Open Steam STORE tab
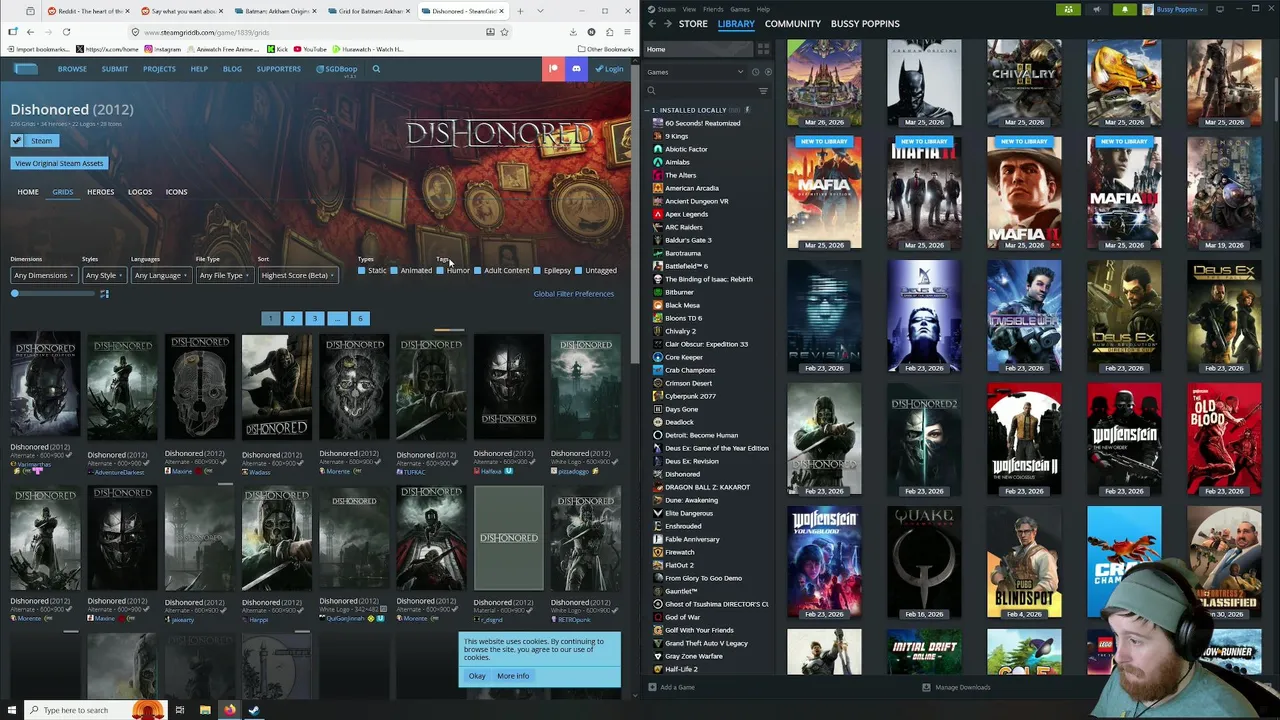Screen dimensions: 1280x720 coord(693,24)
